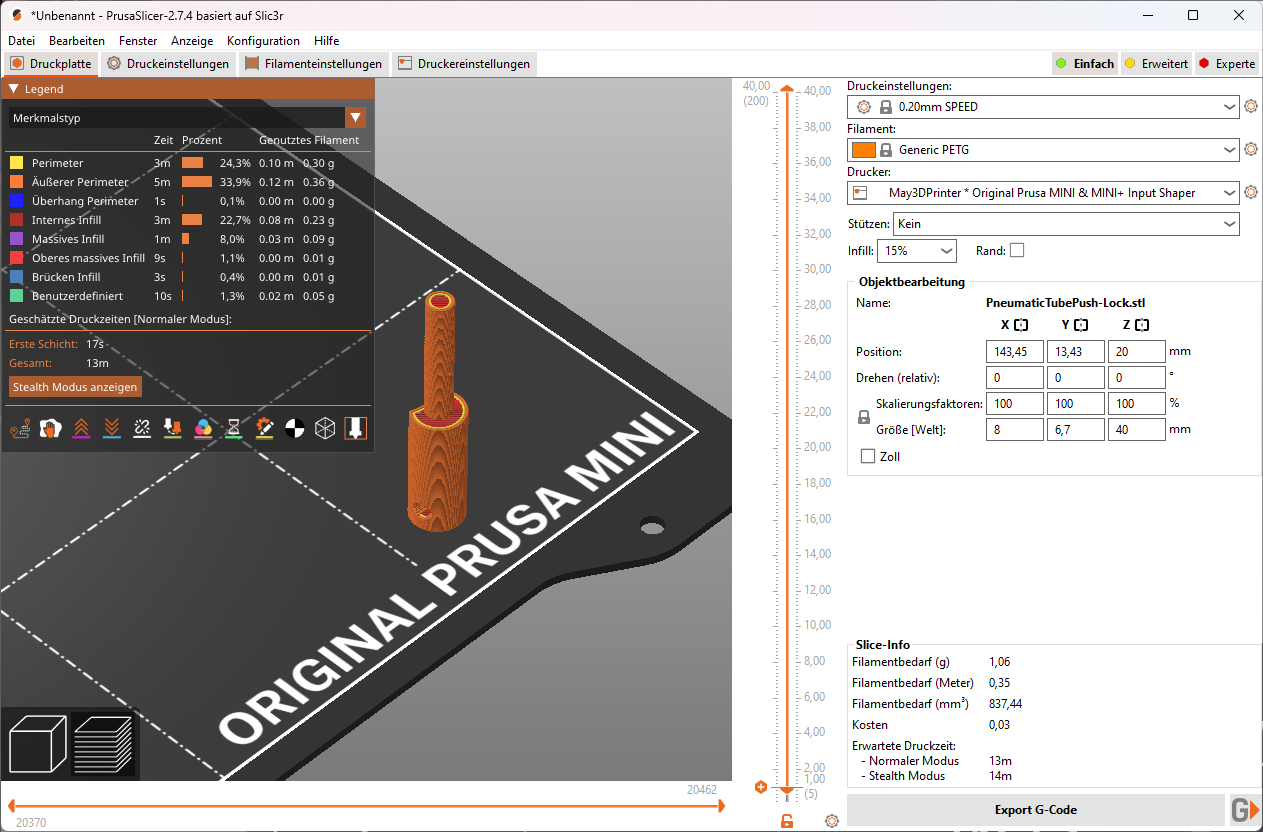Show retractions in the G-code preview
This screenshot has height=832, width=1263.
click(x=81, y=428)
